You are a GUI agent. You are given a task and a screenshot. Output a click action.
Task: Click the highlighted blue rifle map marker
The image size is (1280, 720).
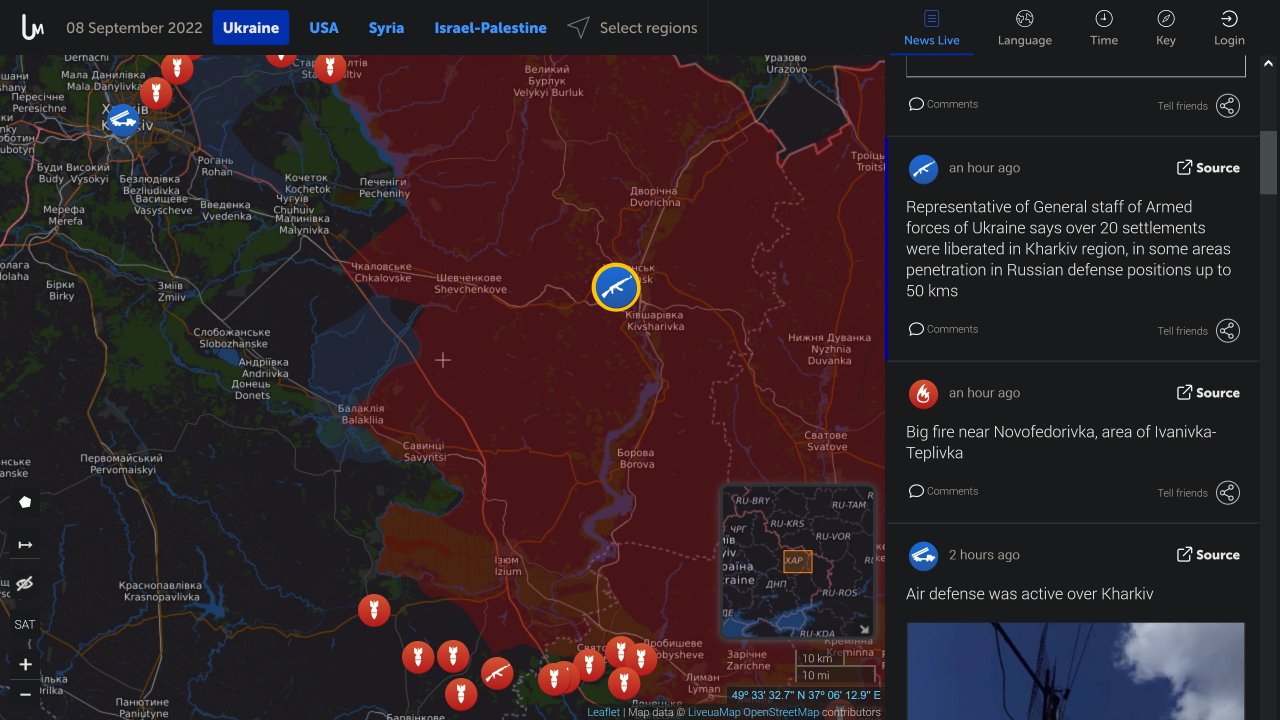click(x=616, y=288)
